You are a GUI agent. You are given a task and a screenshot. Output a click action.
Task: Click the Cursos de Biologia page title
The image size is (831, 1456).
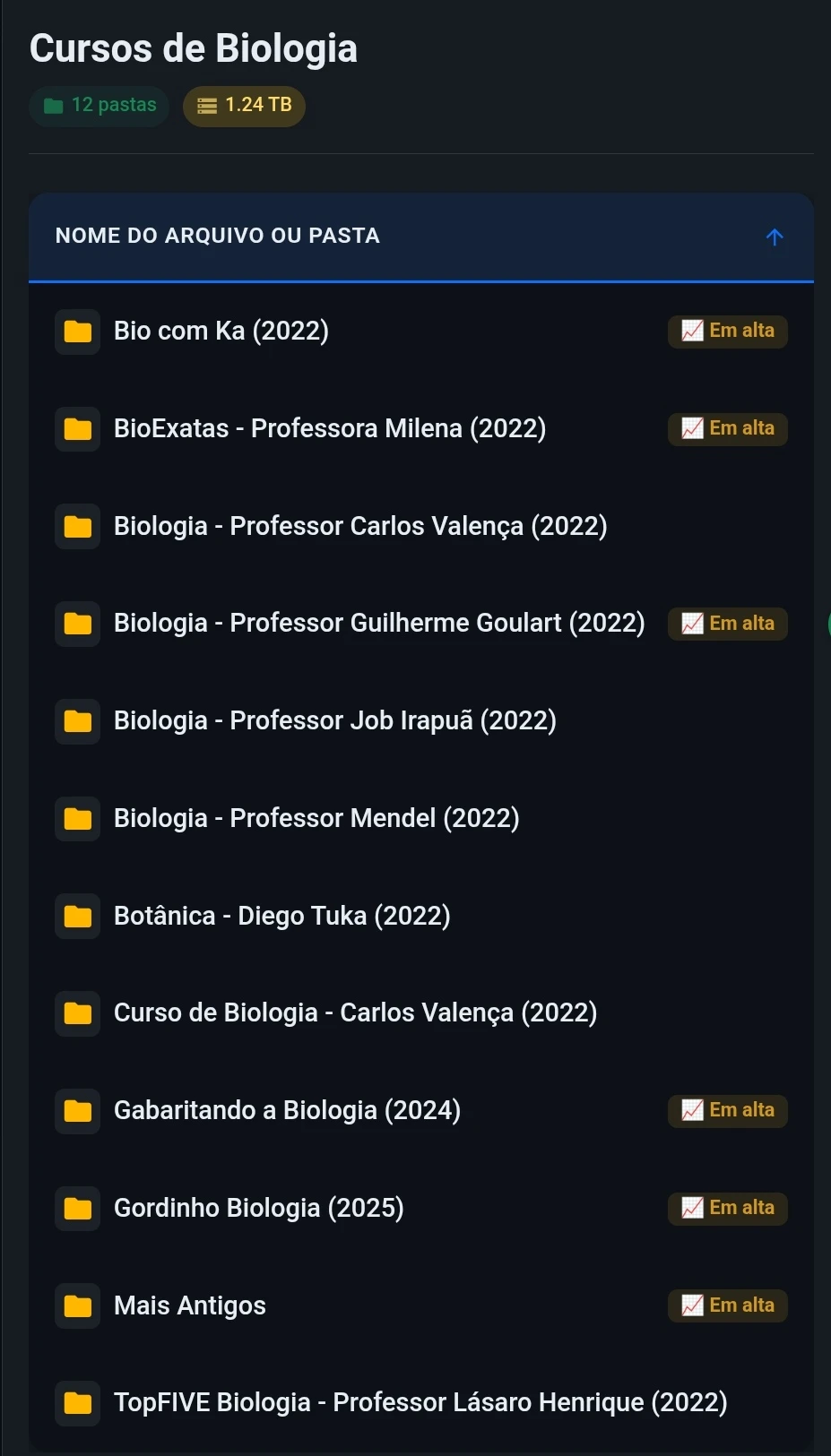click(x=194, y=48)
